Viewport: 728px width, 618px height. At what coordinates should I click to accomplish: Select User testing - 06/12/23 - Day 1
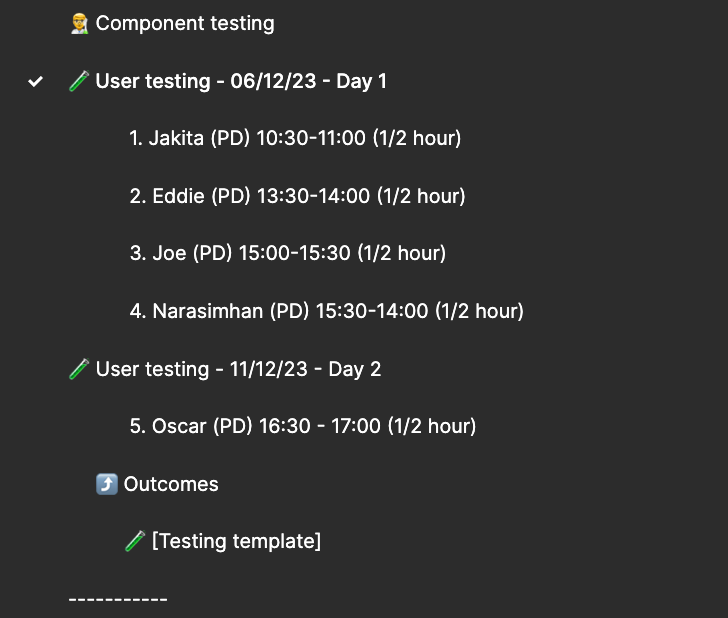pyautogui.click(x=241, y=81)
